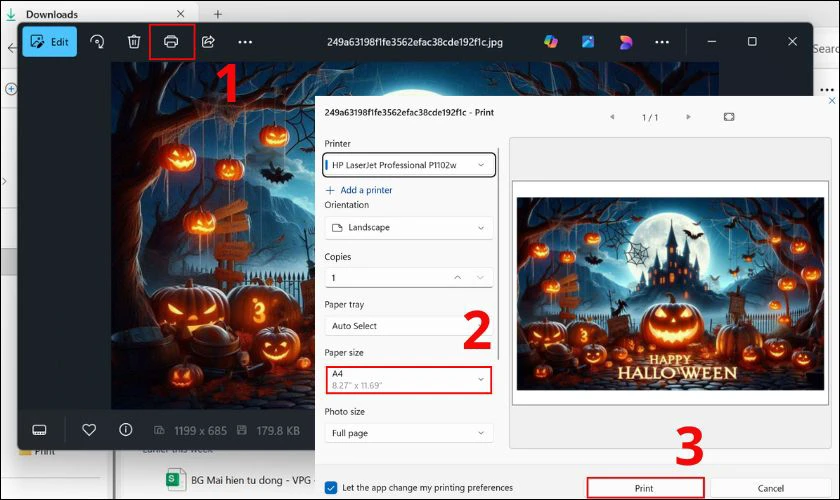Open the Copilot icon in title bar

(x=550, y=42)
